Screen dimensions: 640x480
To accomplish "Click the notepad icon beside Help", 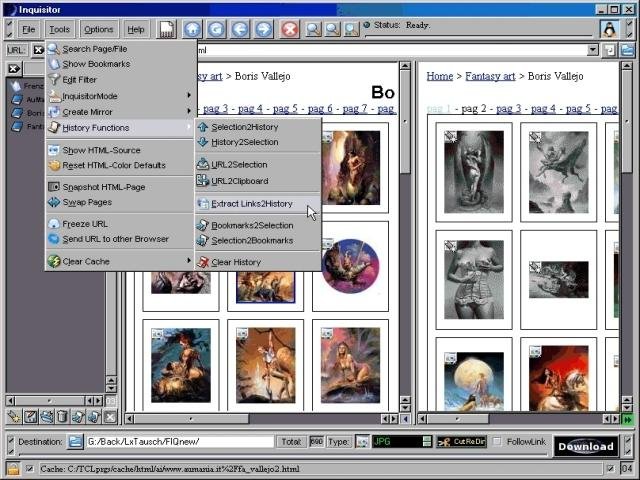I will [167, 29].
